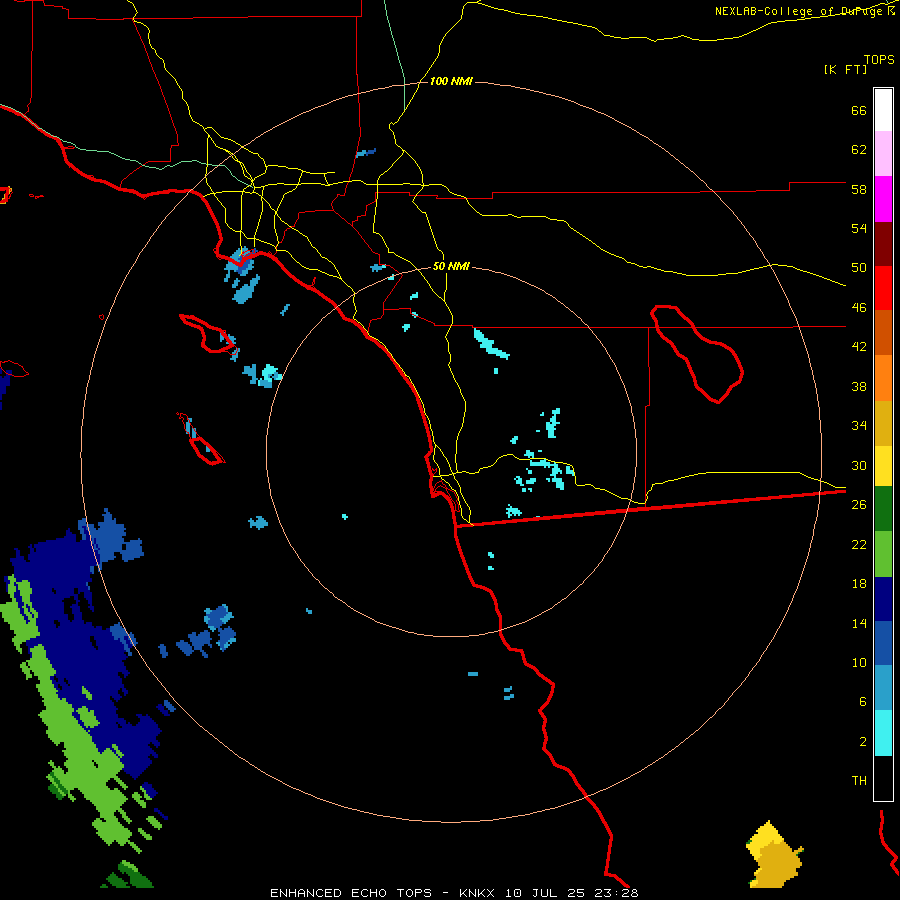Image resolution: width=900 pixels, height=900 pixels.
Task: Click the "50 NMI" range ring label
Action: pos(451,266)
